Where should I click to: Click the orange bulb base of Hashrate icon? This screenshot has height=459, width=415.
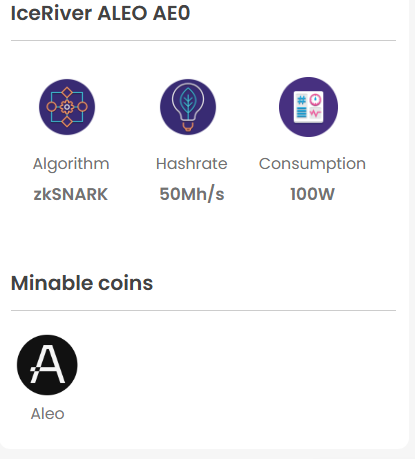188,126
